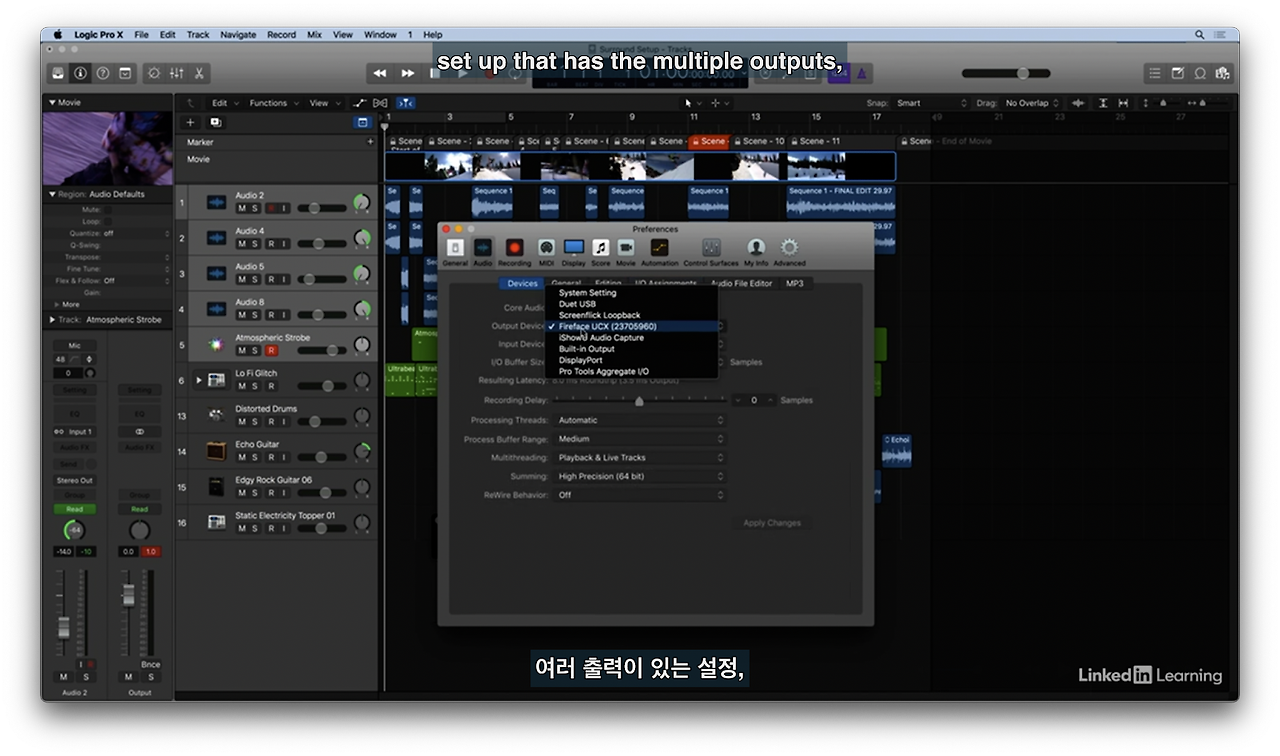Toggle the automation curve button
The width and height of the screenshot is (1280, 756).
(360, 103)
